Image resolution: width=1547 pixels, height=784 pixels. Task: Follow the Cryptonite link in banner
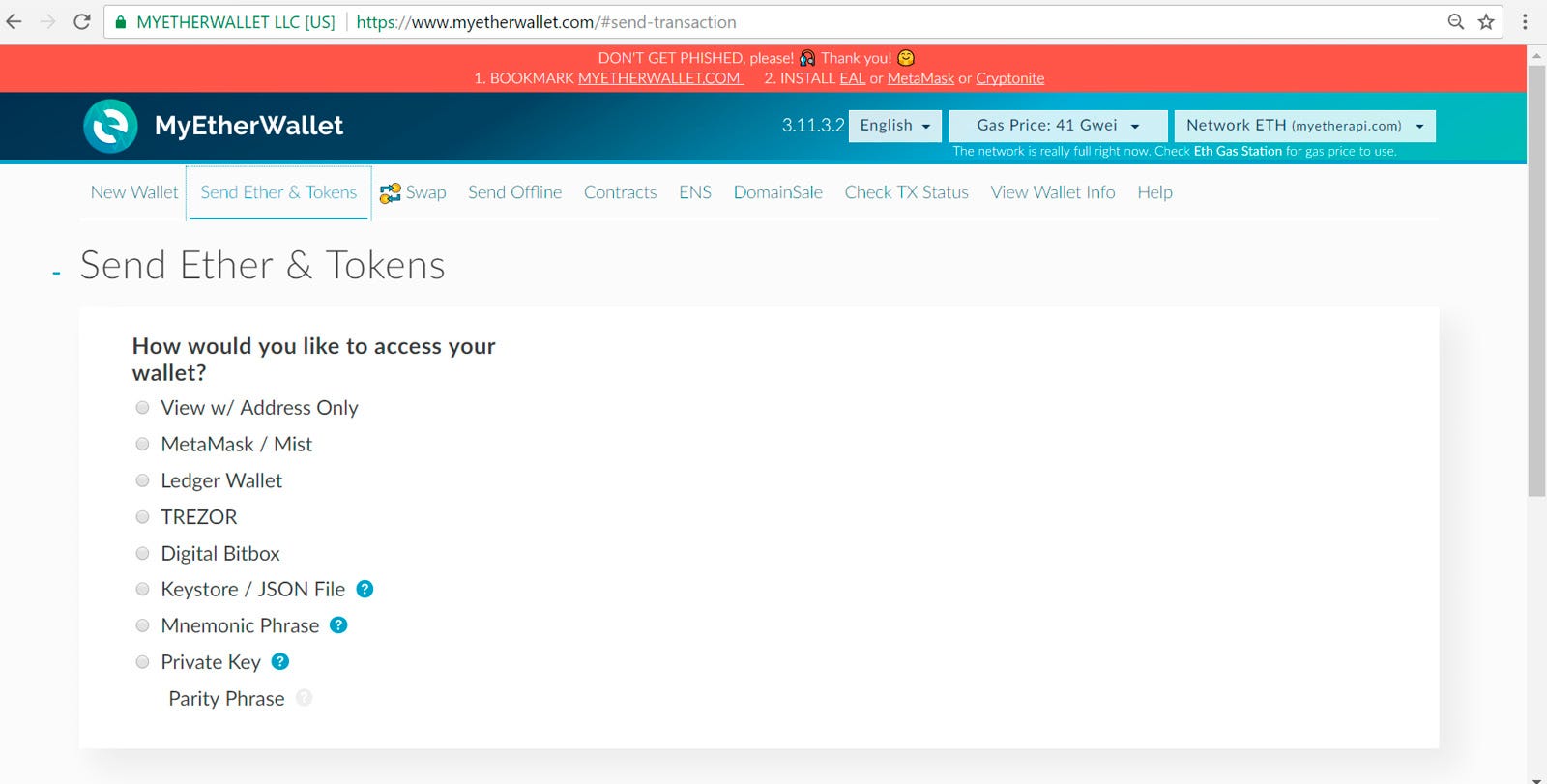pyautogui.click(x=1009, y=78)
